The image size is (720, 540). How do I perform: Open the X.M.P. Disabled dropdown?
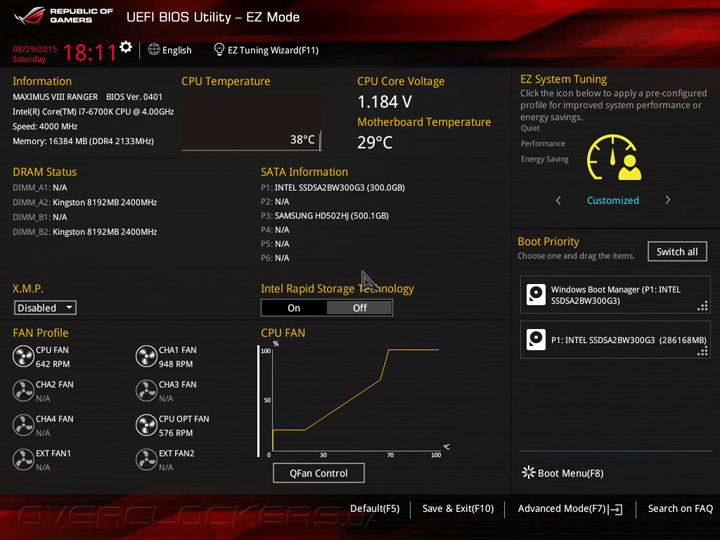pyautogui.click(x=45, y=308)
